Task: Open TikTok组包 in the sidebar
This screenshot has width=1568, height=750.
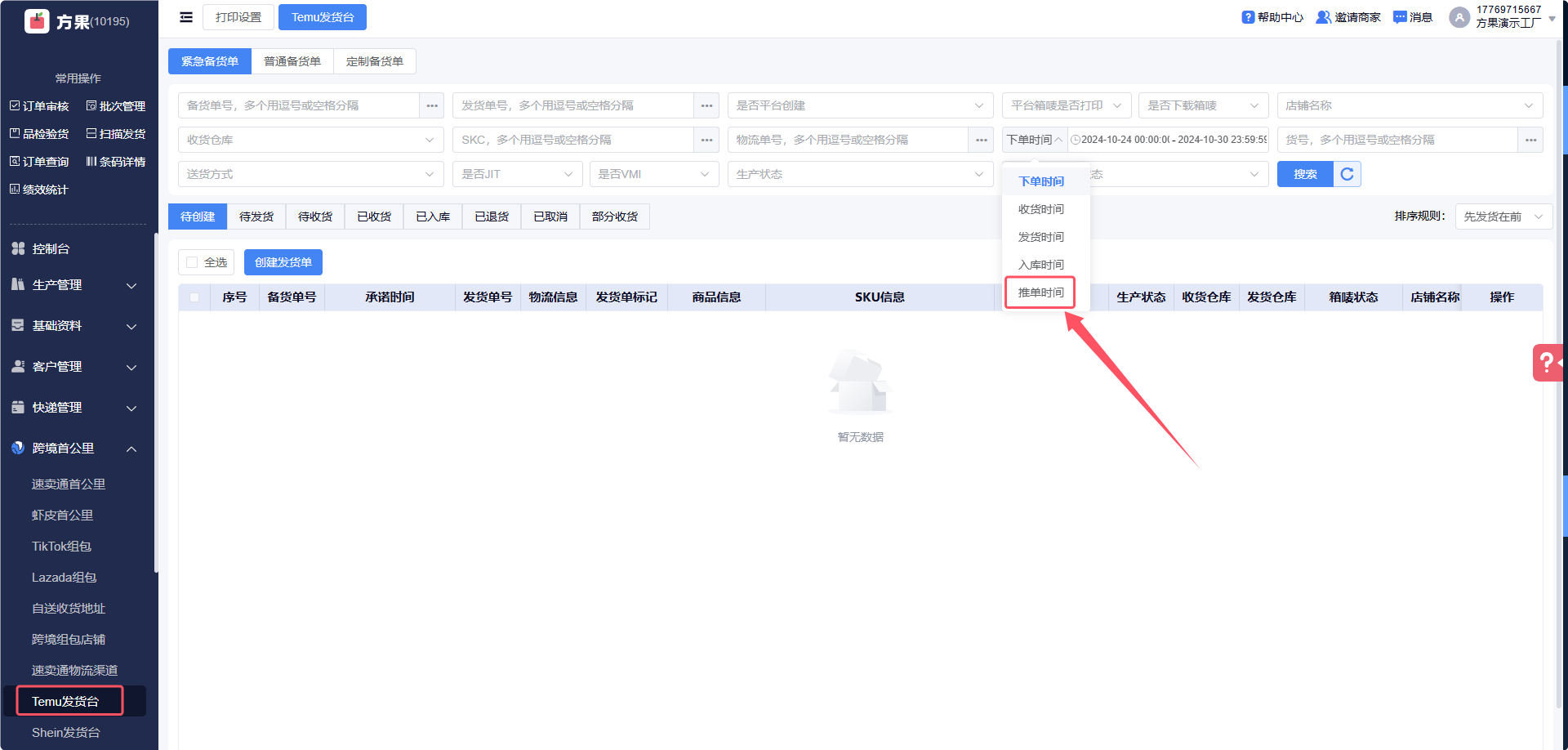Action: coord(61,547)
